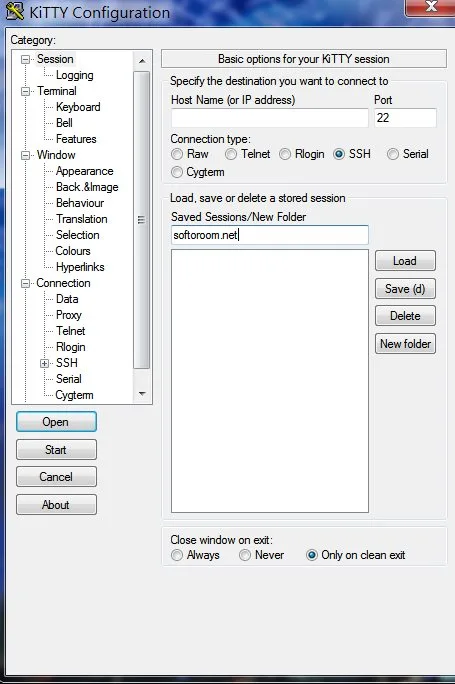
Task: Open the Back.&Image settings category
Action: (x=87, y=187)
